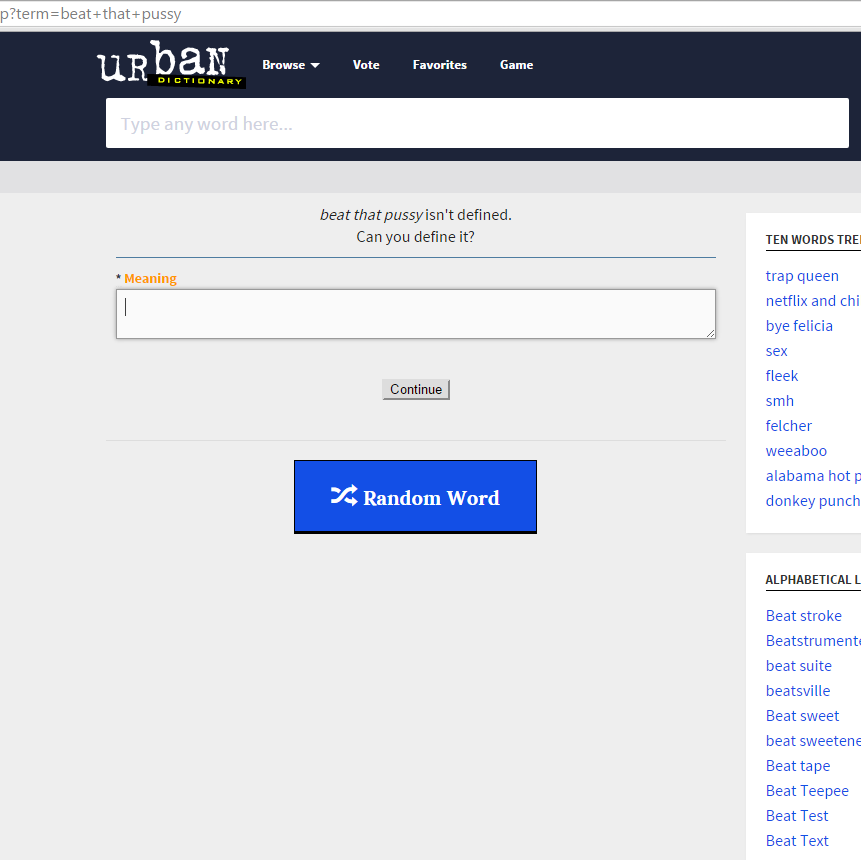Open alphabetical entry 'Beatstrumentering'
The image size is (861, 860).
pyautogui.click(x=813, y=641)
